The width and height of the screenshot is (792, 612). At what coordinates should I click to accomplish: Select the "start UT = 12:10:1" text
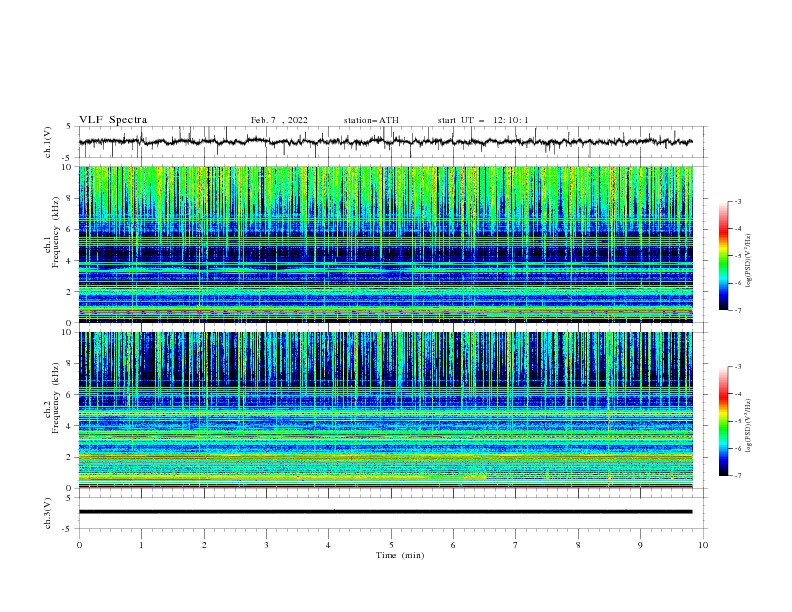(x=483, y=120)
